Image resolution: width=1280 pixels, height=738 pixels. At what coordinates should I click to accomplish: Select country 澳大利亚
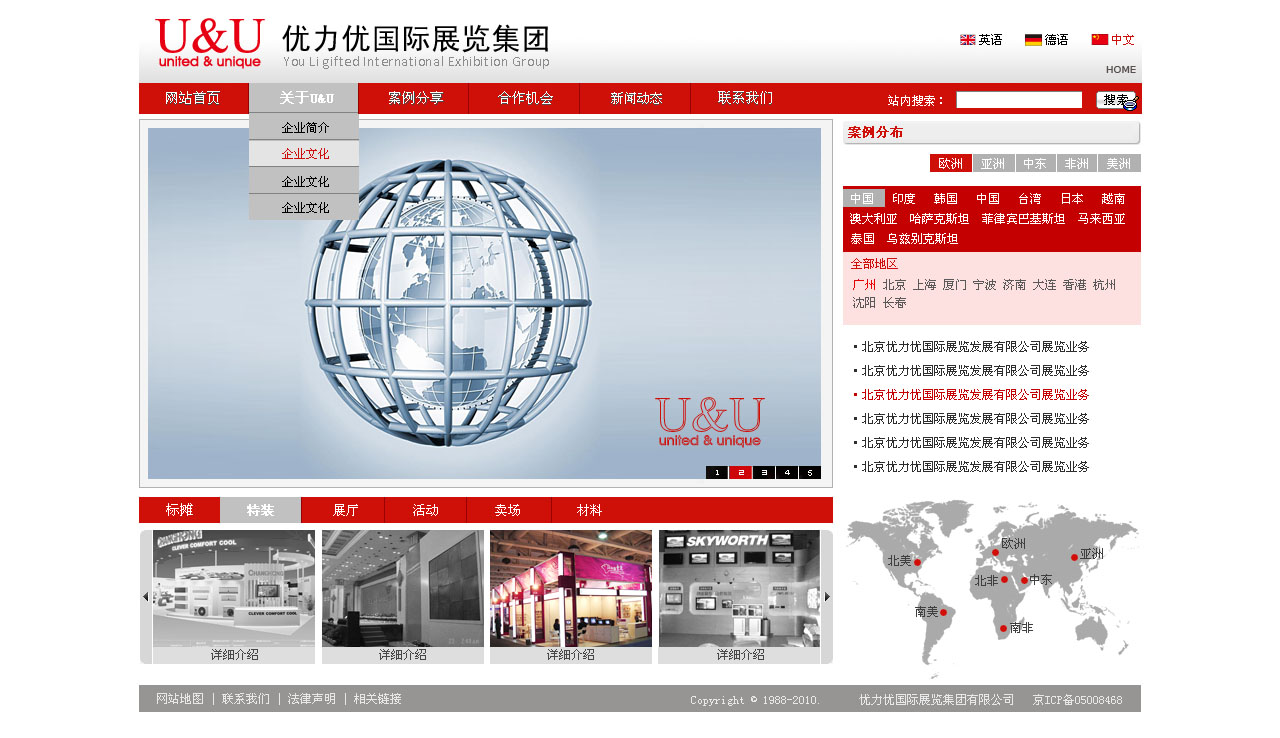(874, 219)
